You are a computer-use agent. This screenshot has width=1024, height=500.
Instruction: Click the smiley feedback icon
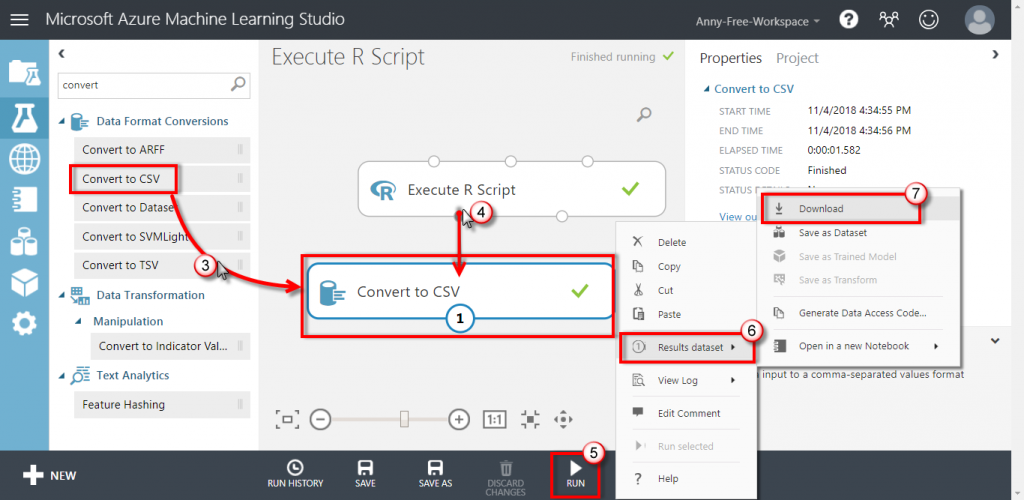(927, 20)
